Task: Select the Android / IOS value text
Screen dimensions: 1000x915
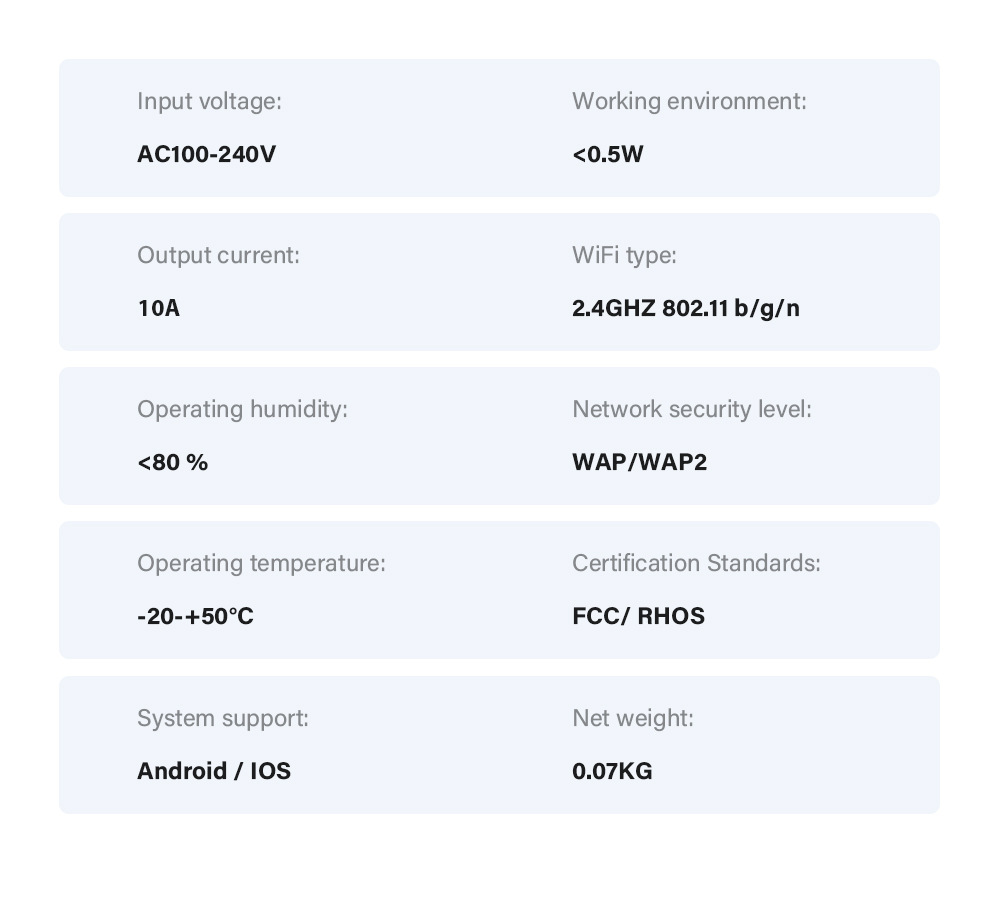Action: click(214, 771)
